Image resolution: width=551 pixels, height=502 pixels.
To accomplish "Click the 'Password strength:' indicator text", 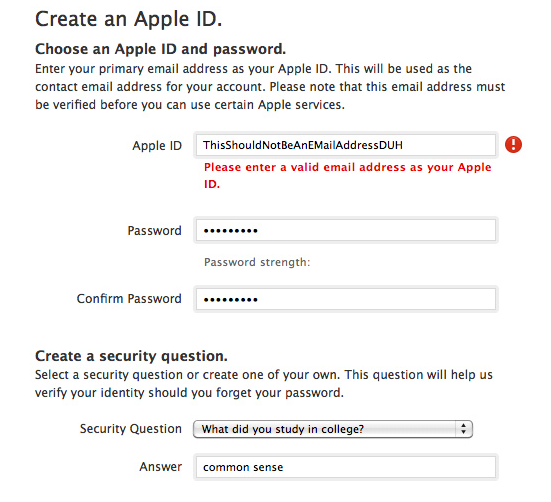I will [x=257, y=262].
